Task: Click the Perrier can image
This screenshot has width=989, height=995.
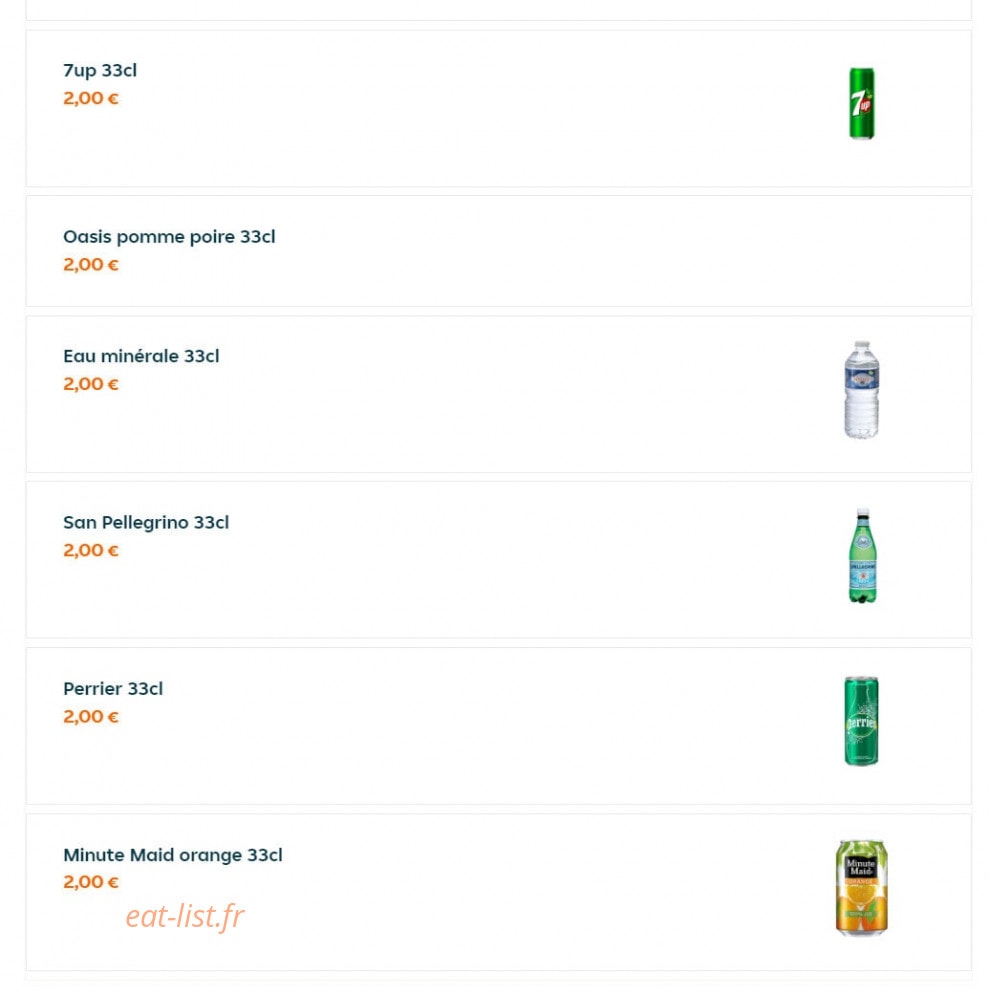Action: 861,722
